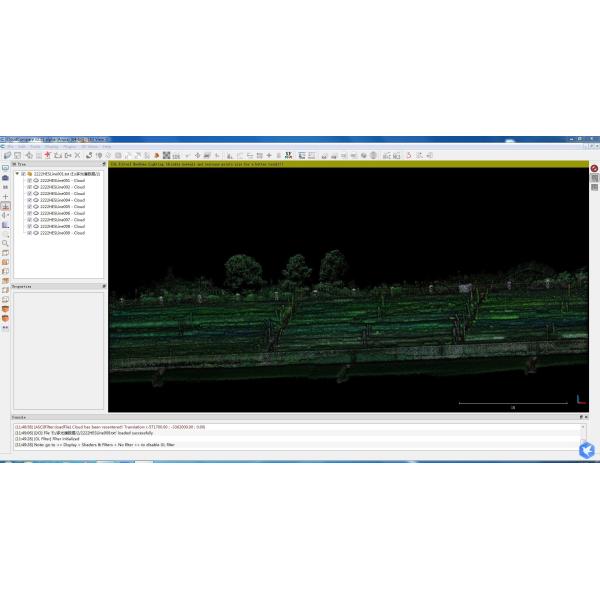Uncheck the 2222HESLine001.txt root folder checkbox

(23, 174)
